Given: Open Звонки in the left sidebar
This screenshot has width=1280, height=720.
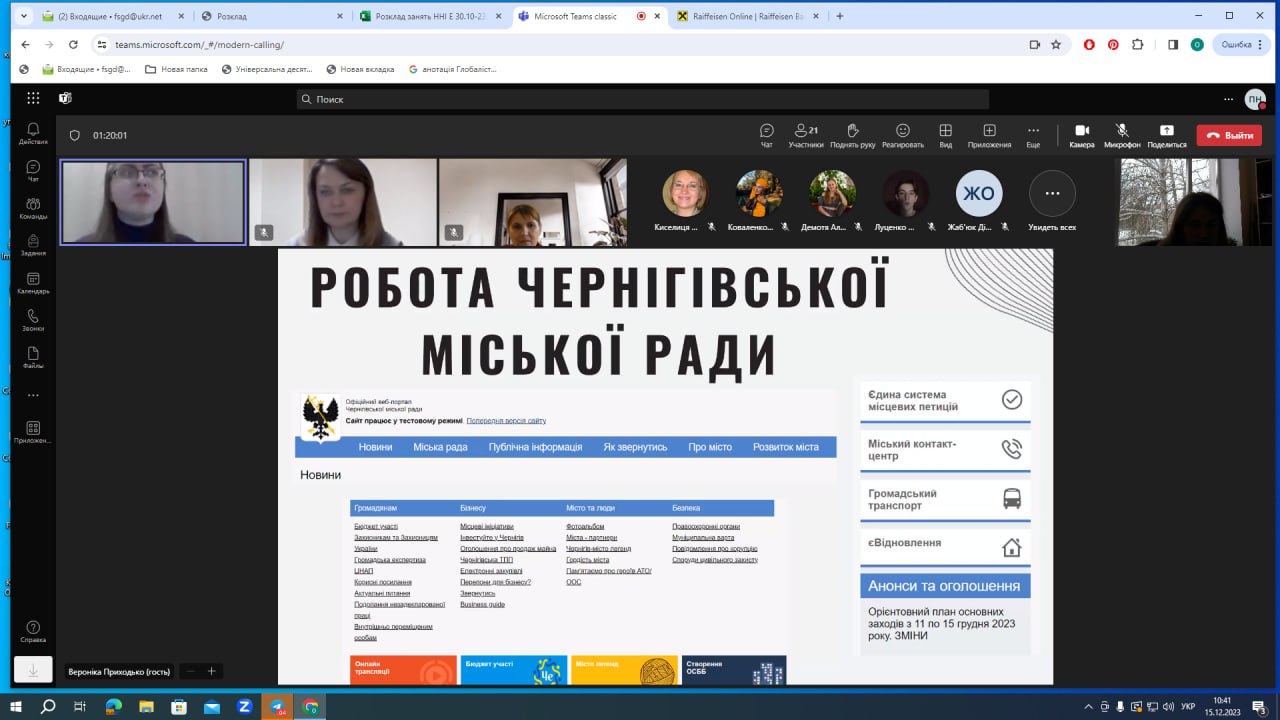Looking at the screenshot, I should [x=33, y=320].
